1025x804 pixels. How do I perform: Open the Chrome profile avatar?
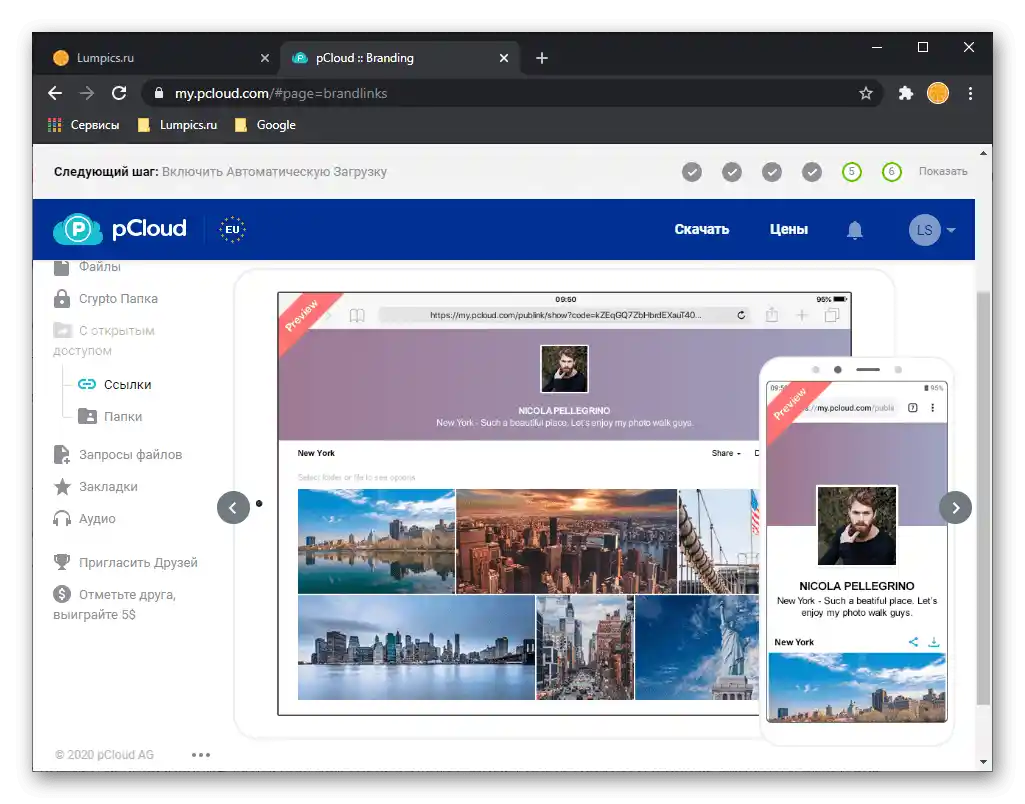(x=938, y=93)
